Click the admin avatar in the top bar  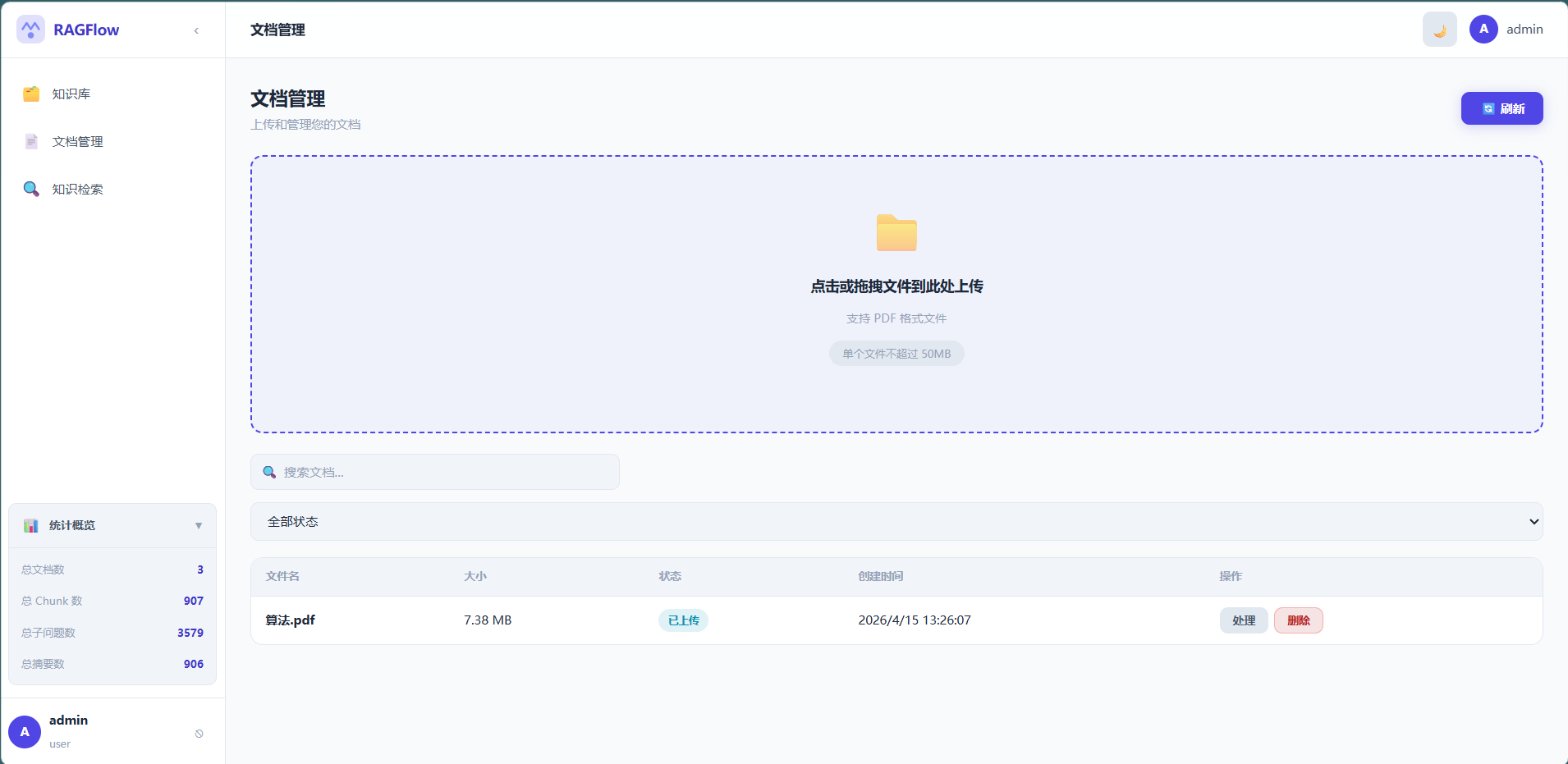click(x=1483, y=30)
